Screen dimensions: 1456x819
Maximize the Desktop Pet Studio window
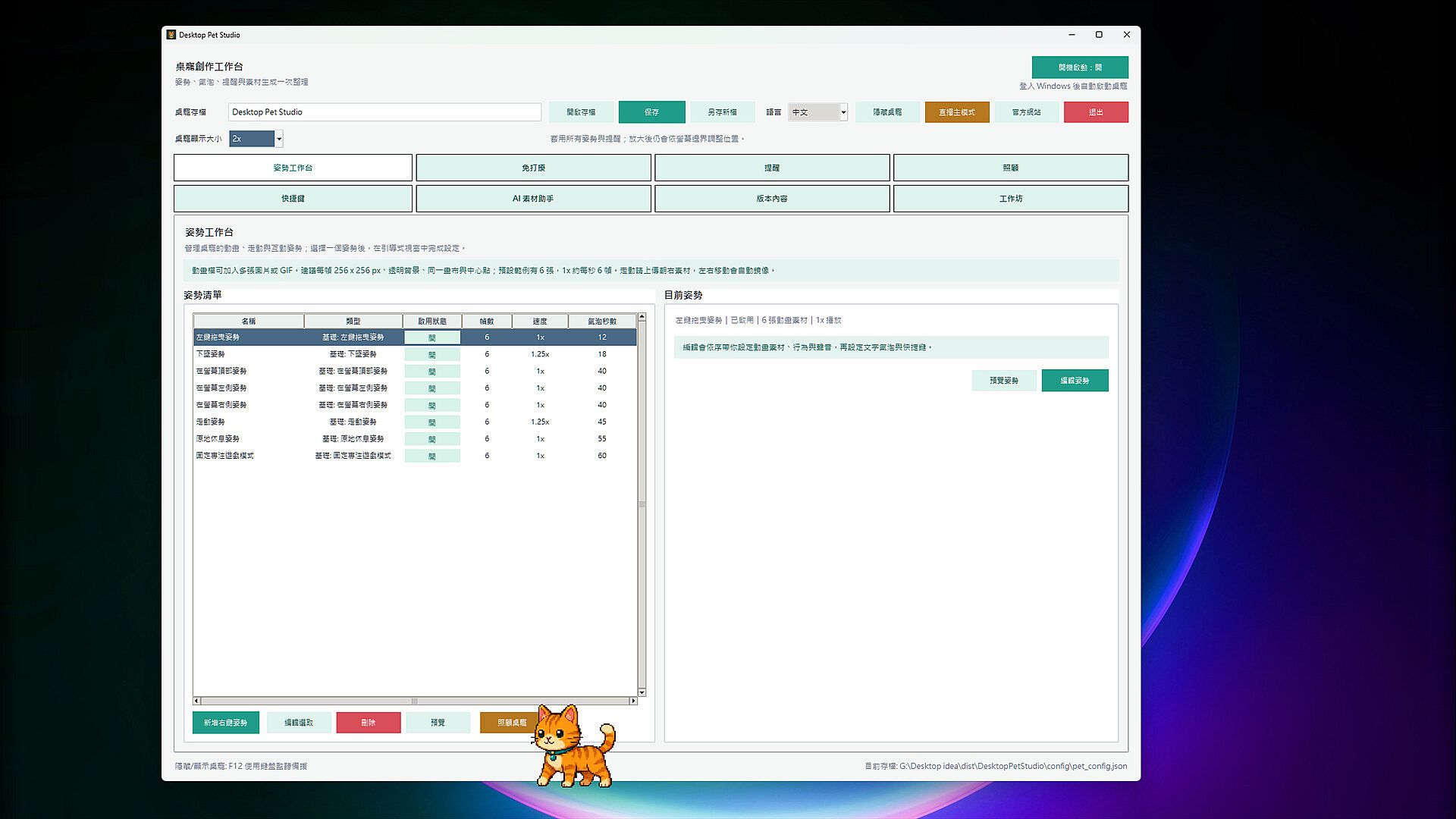[x=1099, y=35]
